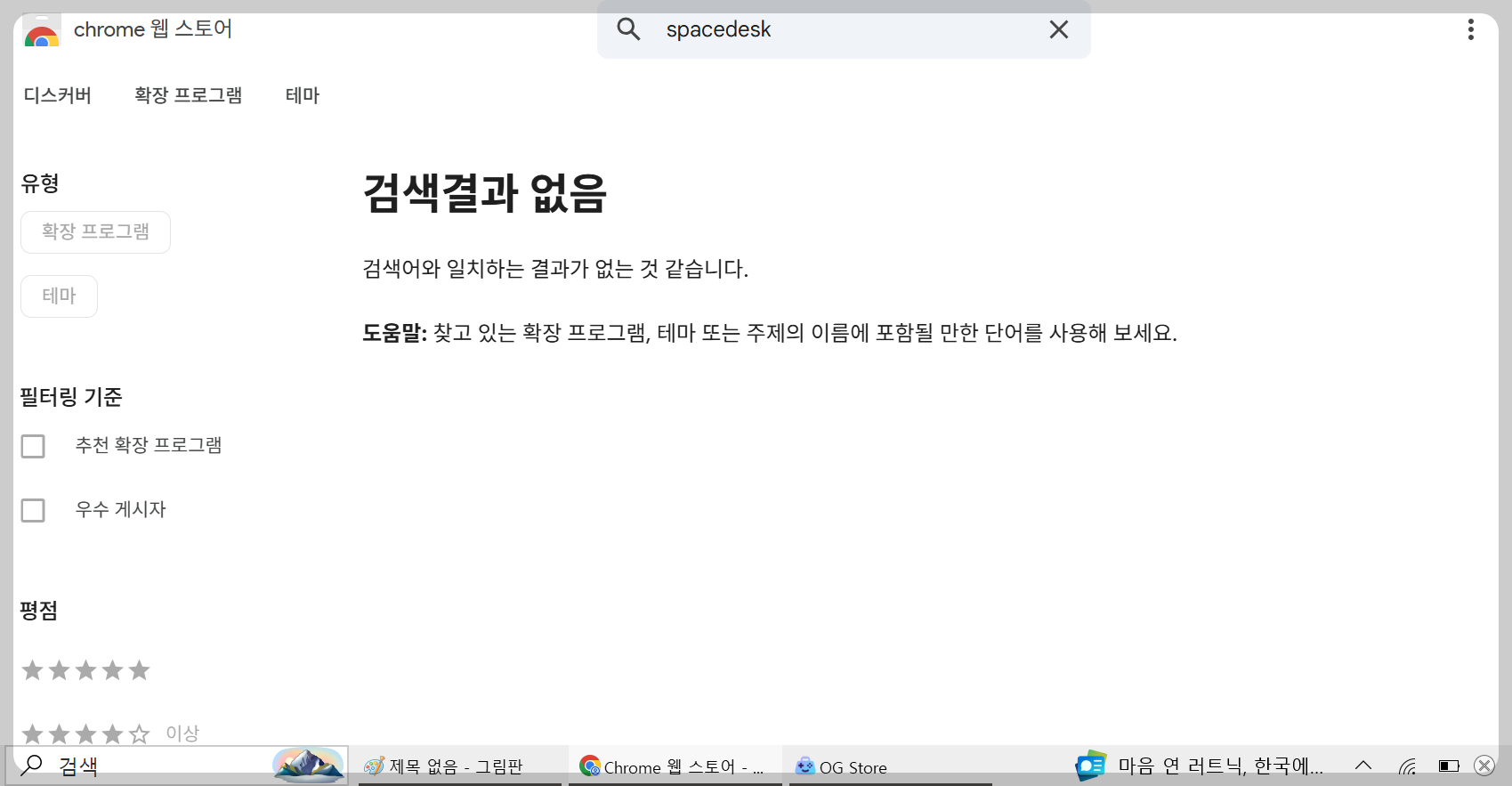
Task: Click into the spacedesk search field
Action: [x=844, y=29]
